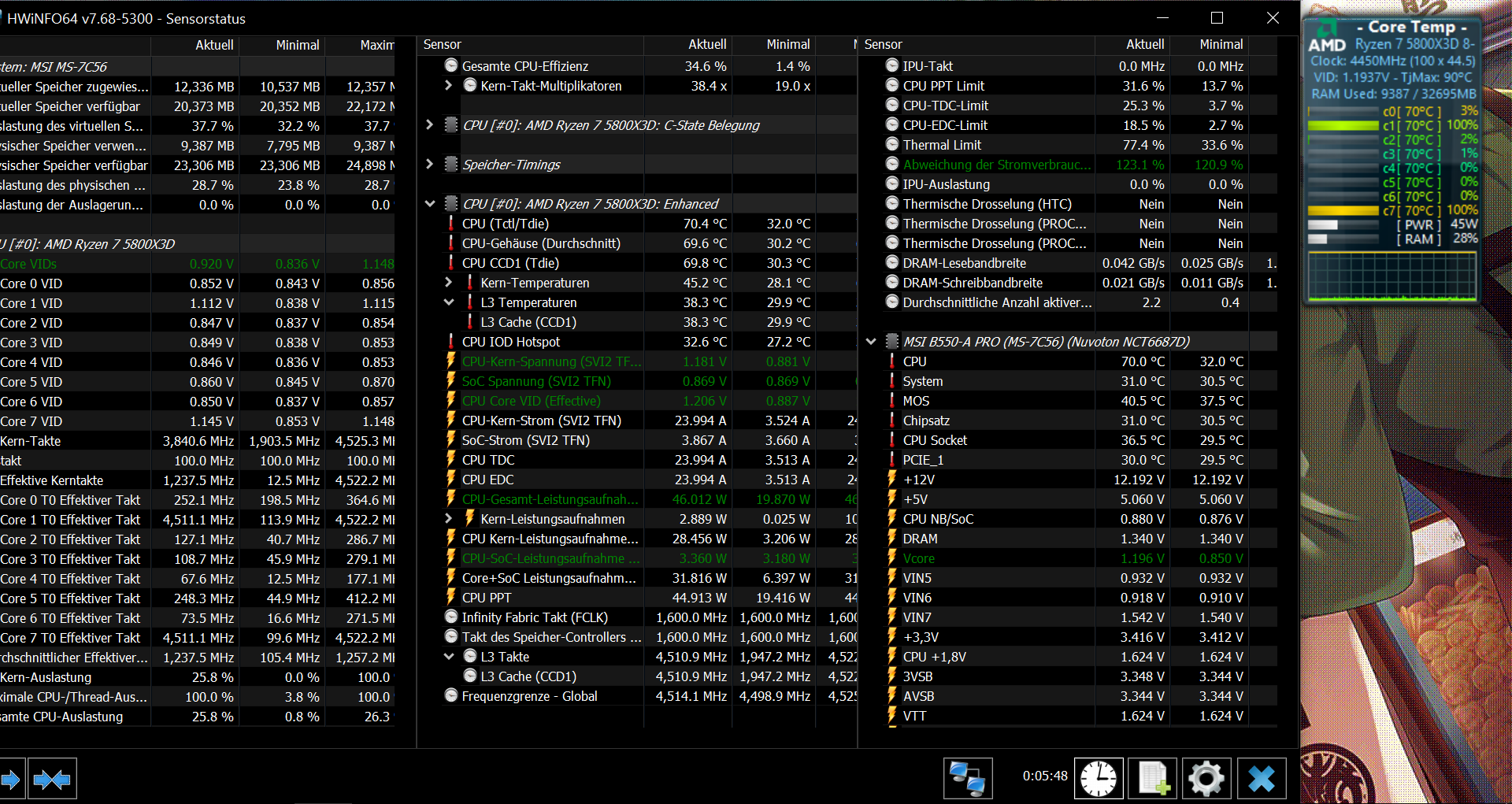Click the thermometer icon beside CPU (Tctl/Tdie)
This screenshot has height=804, width=1512.
coord(451,224)
